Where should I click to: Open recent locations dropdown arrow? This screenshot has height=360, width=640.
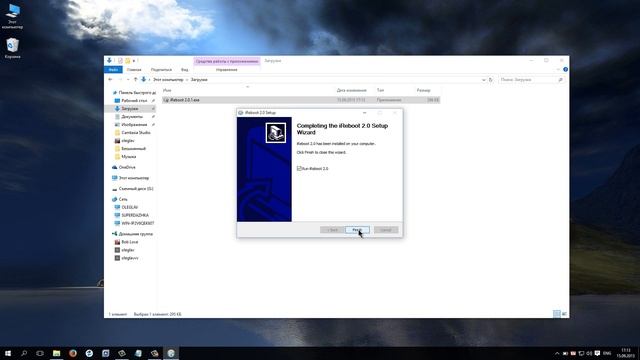pos(128,80)
